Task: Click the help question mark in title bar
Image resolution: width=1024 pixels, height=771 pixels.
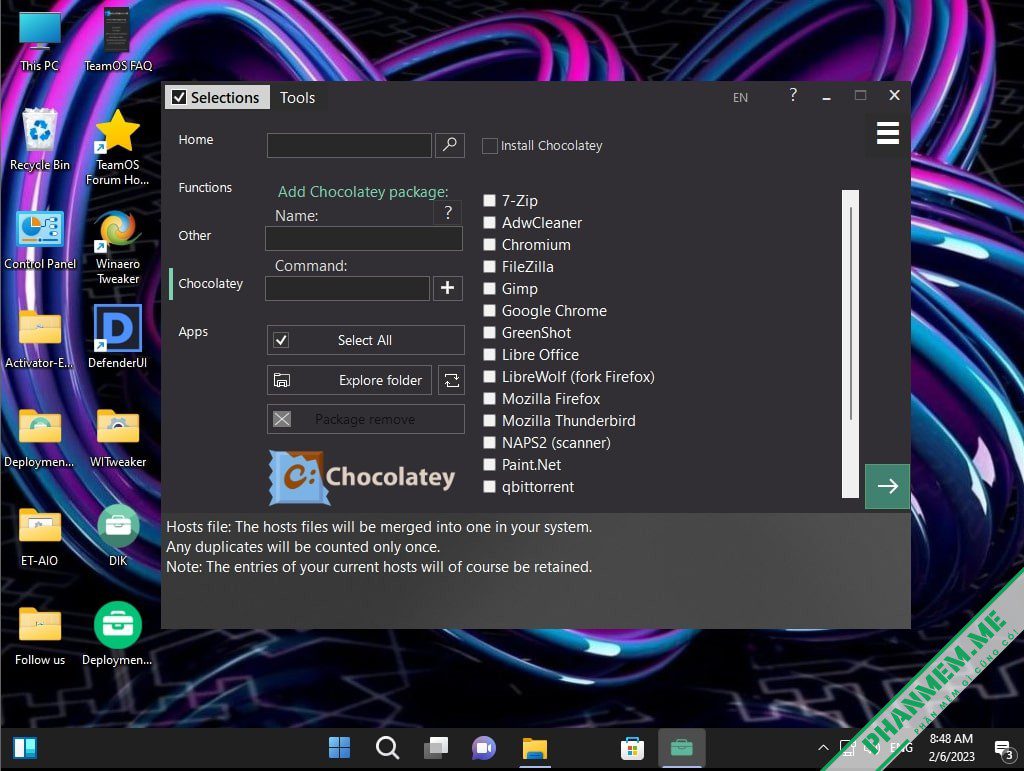Action: pos(793,95)
